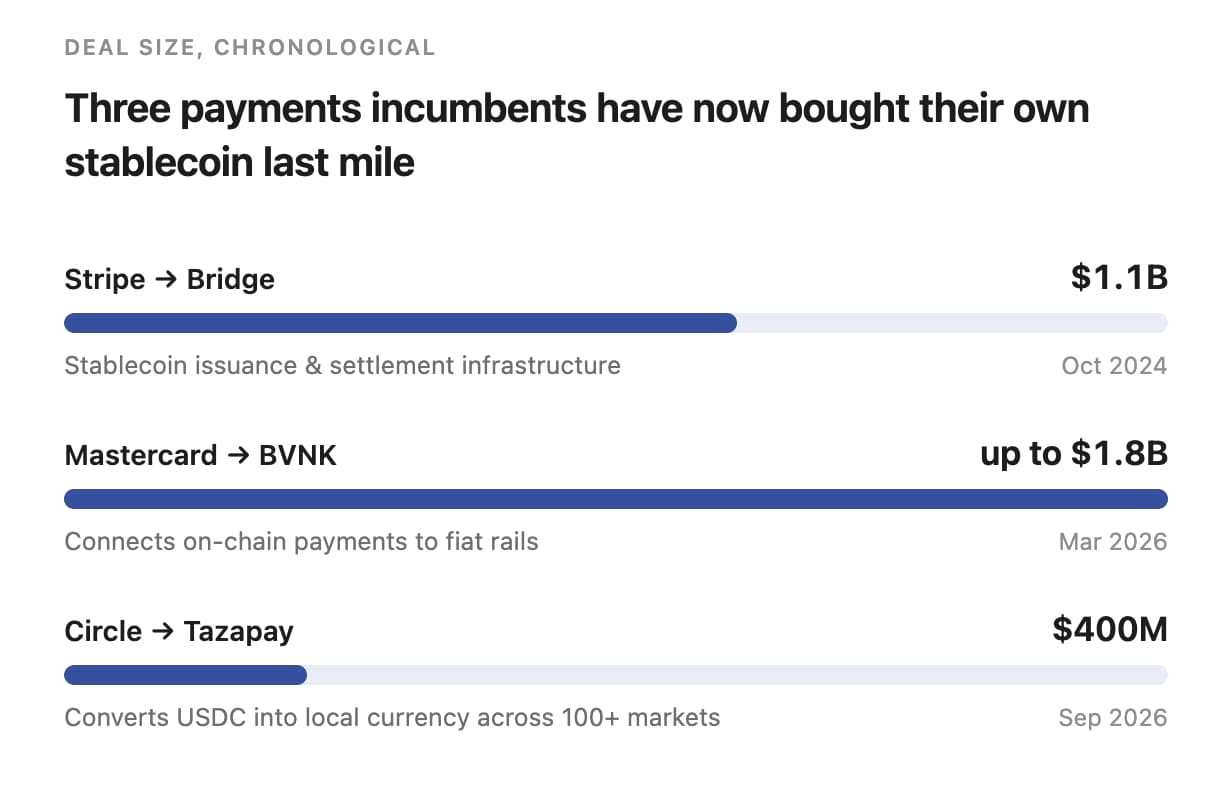Click the Mar 2026 date label

[1113, 542]
